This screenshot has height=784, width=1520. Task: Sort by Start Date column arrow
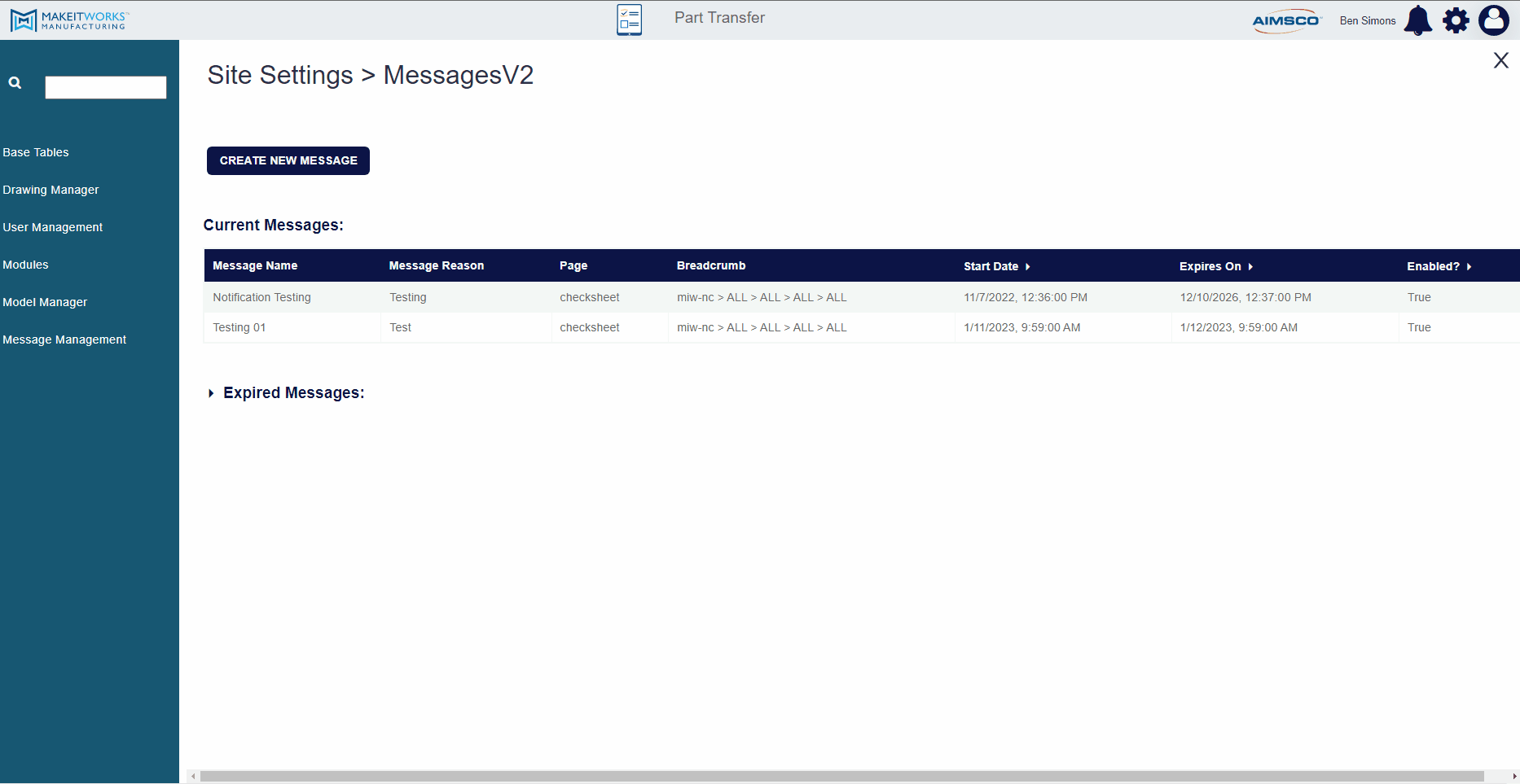point(1028,267)
